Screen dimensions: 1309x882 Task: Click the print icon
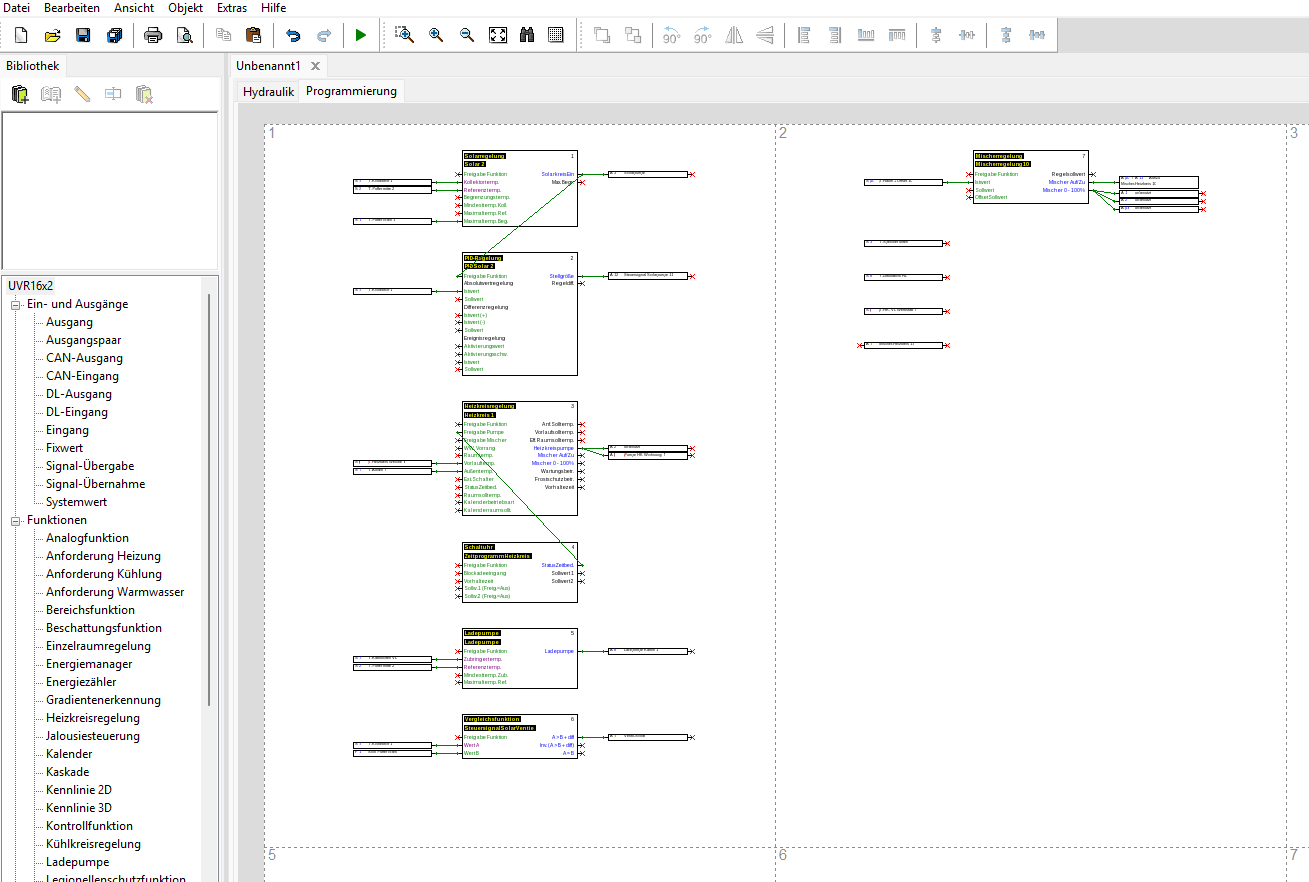pyautogui.click(x=153, y=35)
